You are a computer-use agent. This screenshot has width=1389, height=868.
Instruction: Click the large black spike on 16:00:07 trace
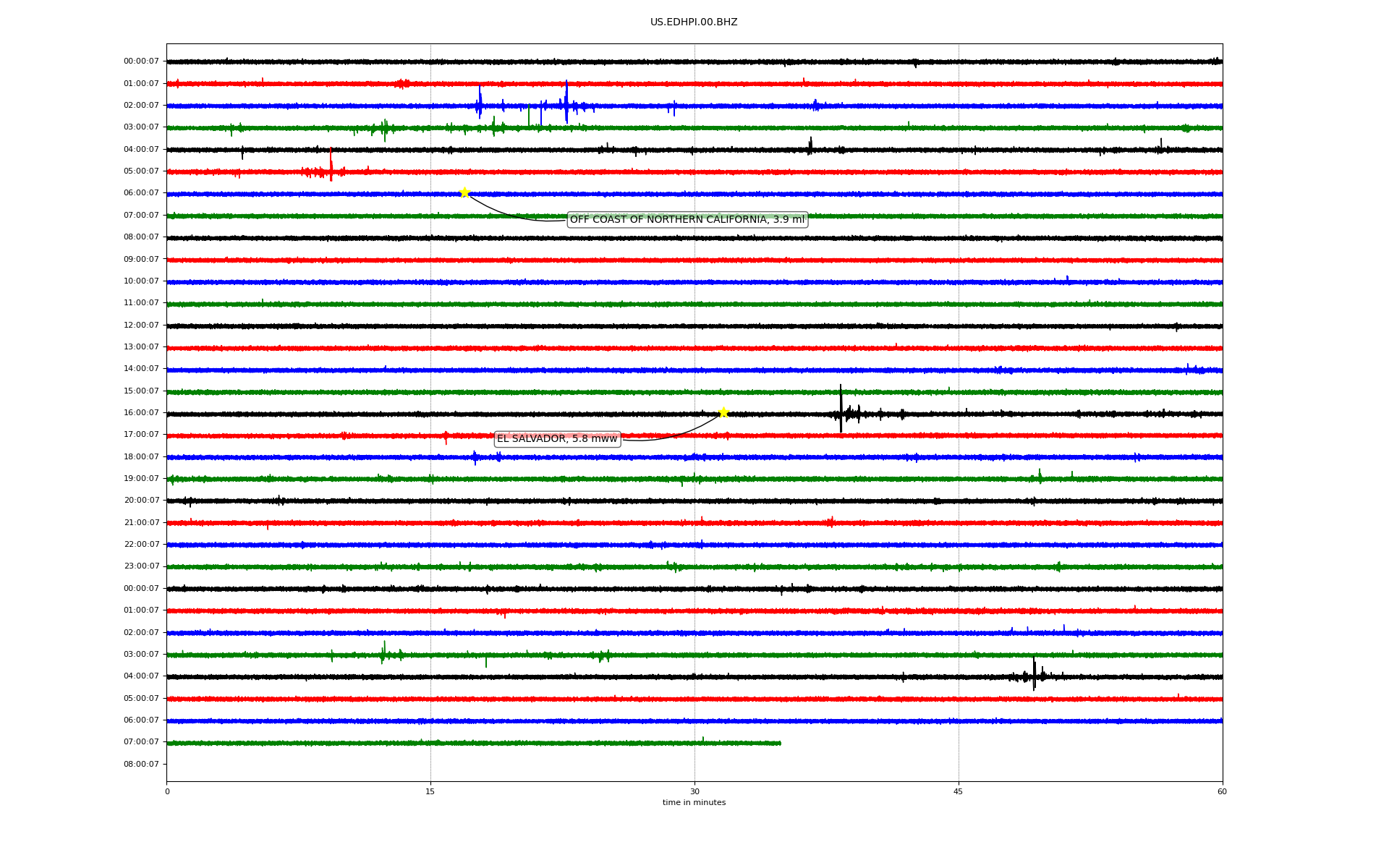[x=841, y=408]
